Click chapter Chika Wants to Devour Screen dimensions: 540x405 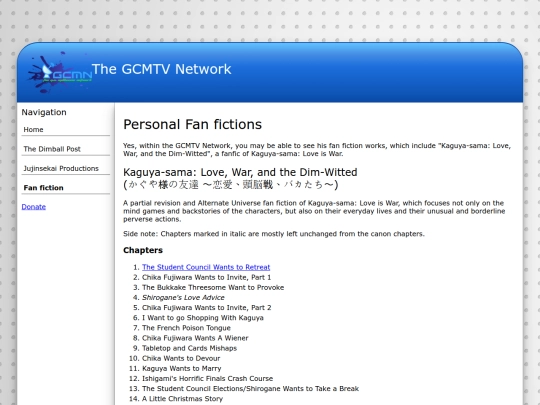pyautogui.click(x=181, y=358)
